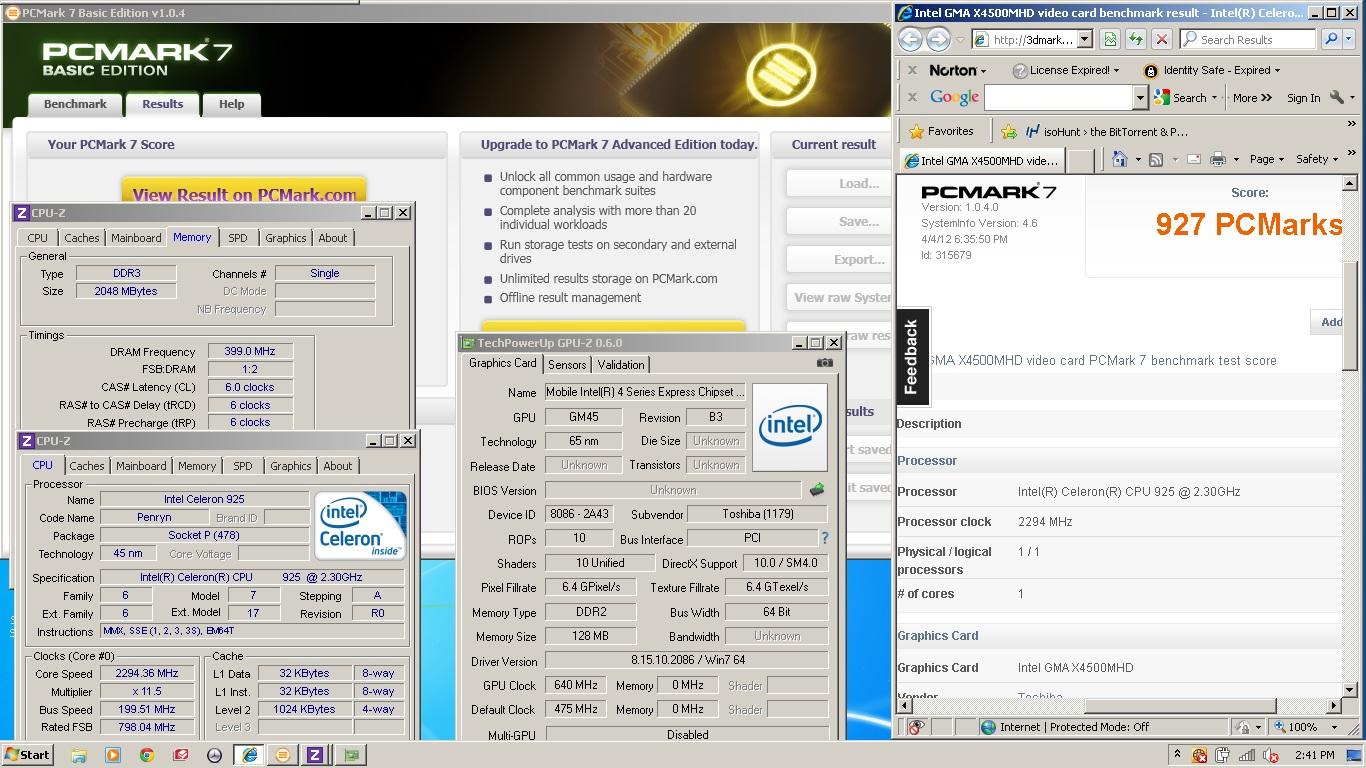
Task: Click the Internet Explorer forward arrow
Action: pos(938,39)
